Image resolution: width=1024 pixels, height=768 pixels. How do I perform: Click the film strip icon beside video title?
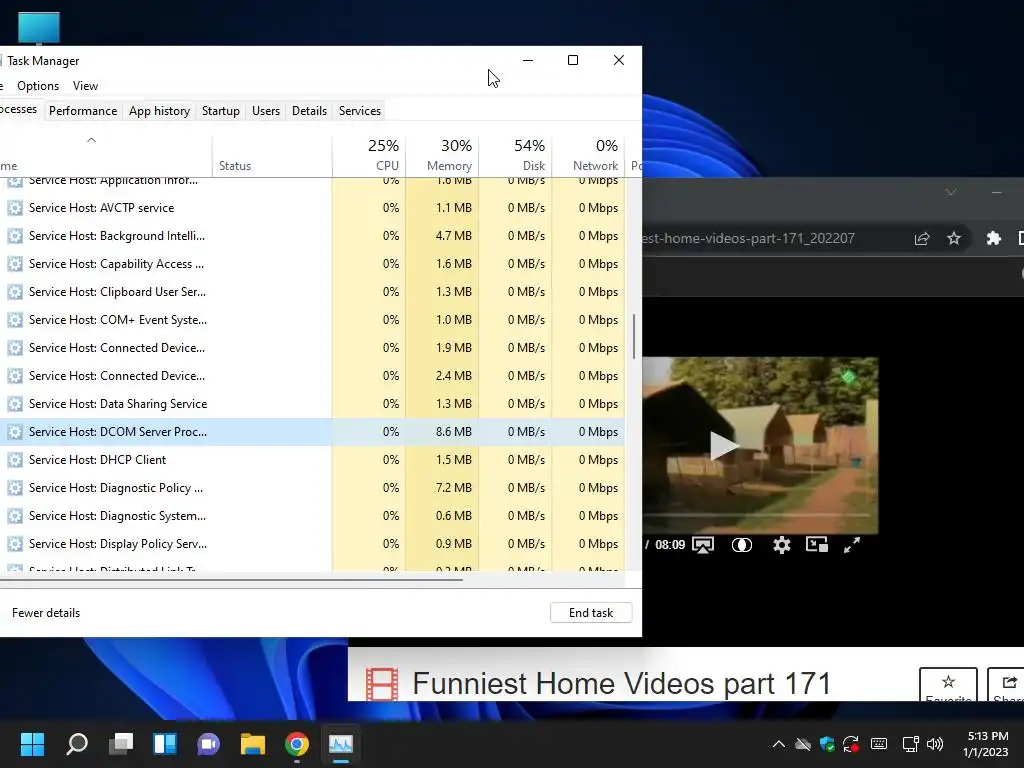click(382, 684)
